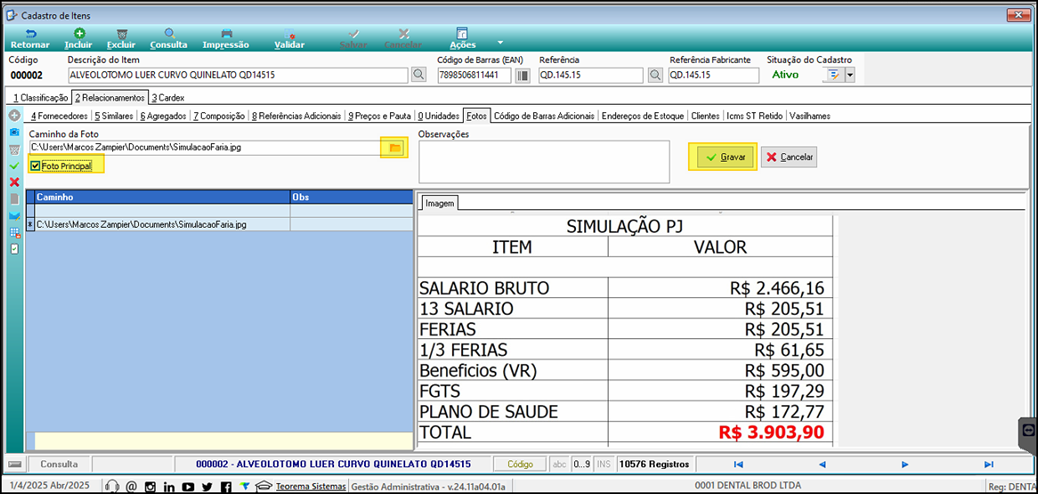The height and width of the screenshot is (494, 1038).
Task: Click the red X icon in left sidebar
Action: (14, 182)
